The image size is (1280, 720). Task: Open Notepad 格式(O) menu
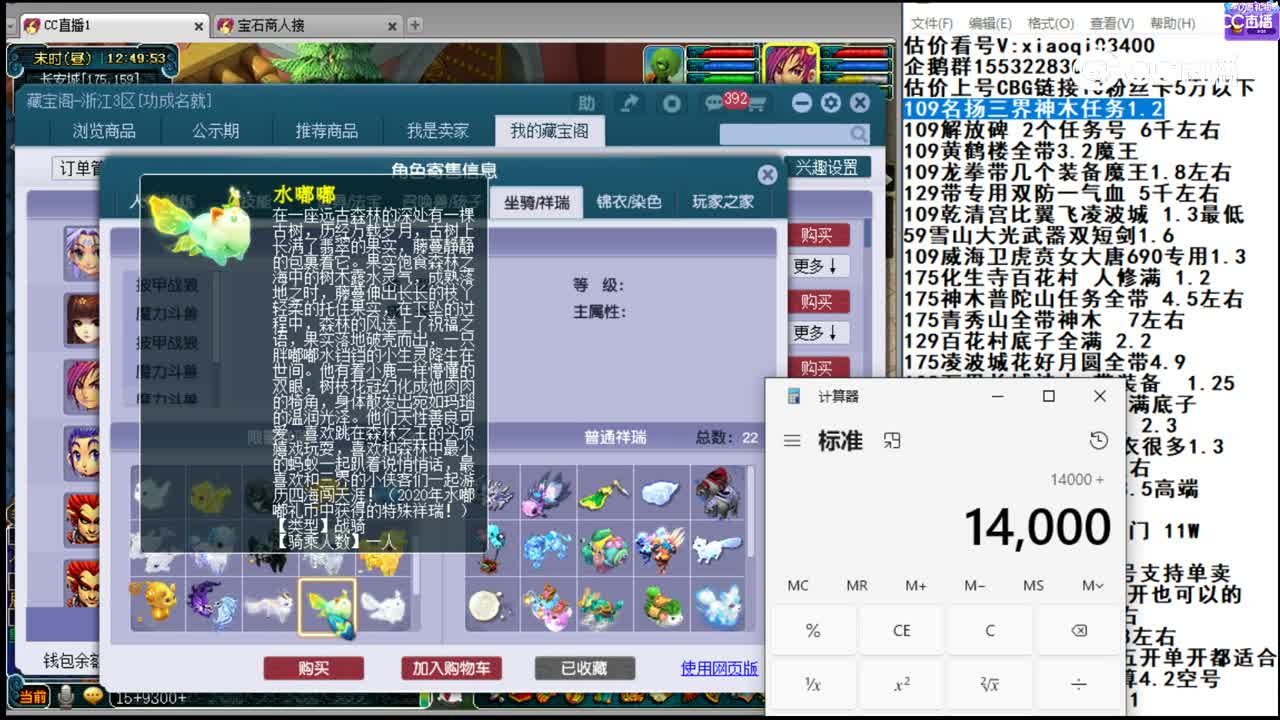pyautogui.click(x=1051, y=23)
